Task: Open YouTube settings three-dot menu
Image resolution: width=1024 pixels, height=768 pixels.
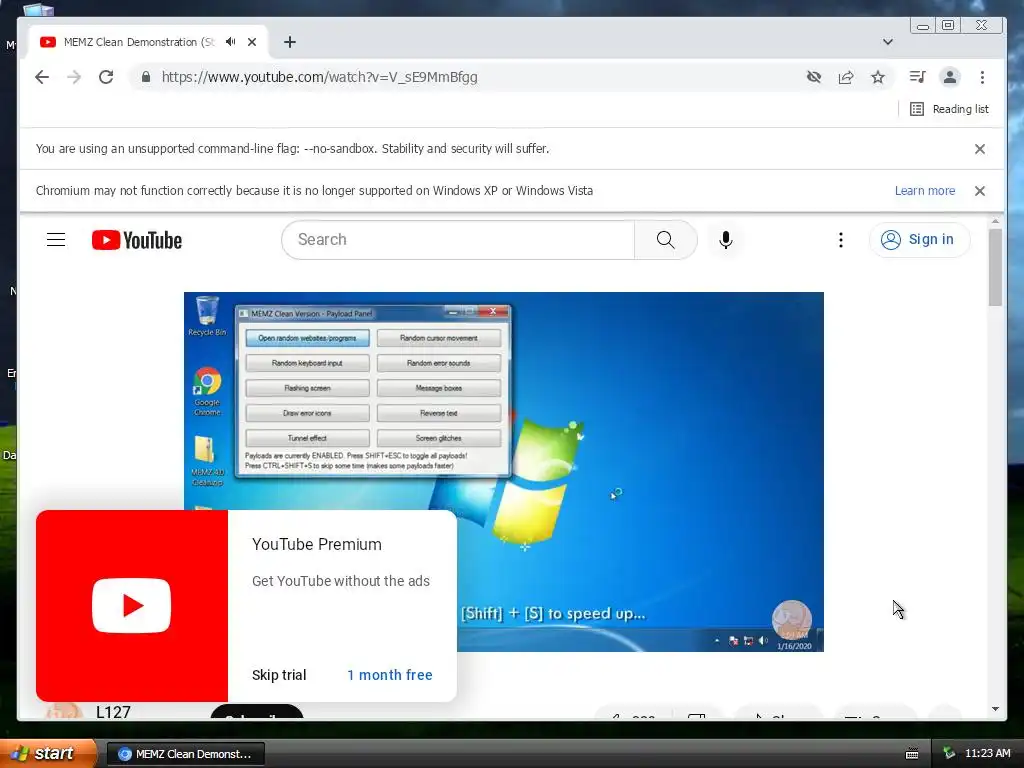Action: tap(841, 240)
